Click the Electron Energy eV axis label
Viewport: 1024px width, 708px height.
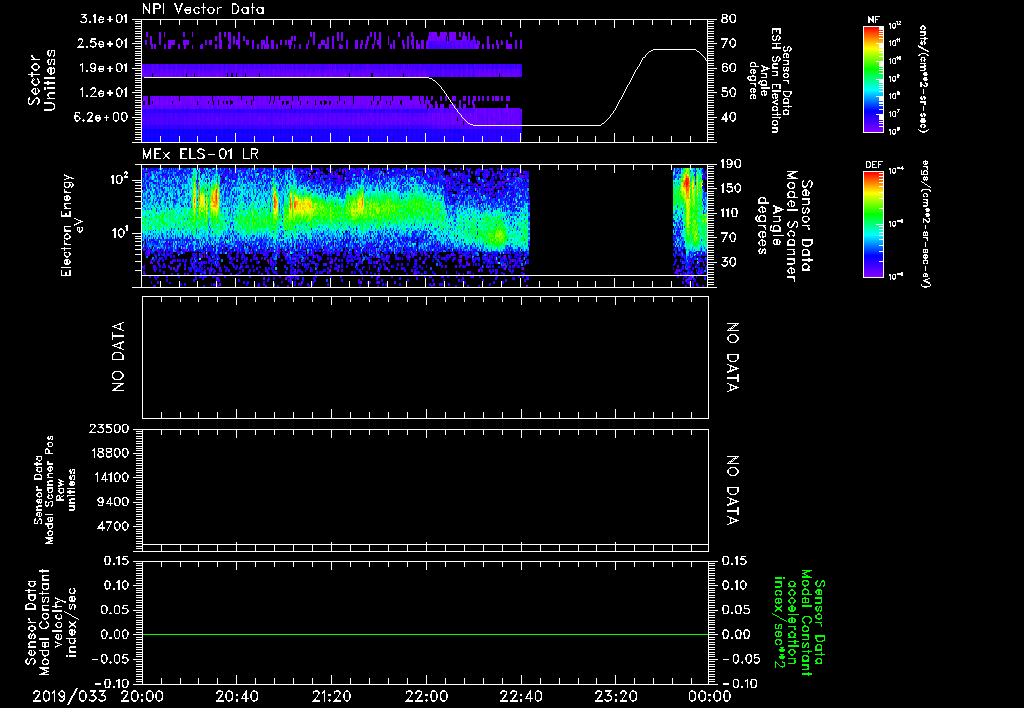tap(72, 225)
